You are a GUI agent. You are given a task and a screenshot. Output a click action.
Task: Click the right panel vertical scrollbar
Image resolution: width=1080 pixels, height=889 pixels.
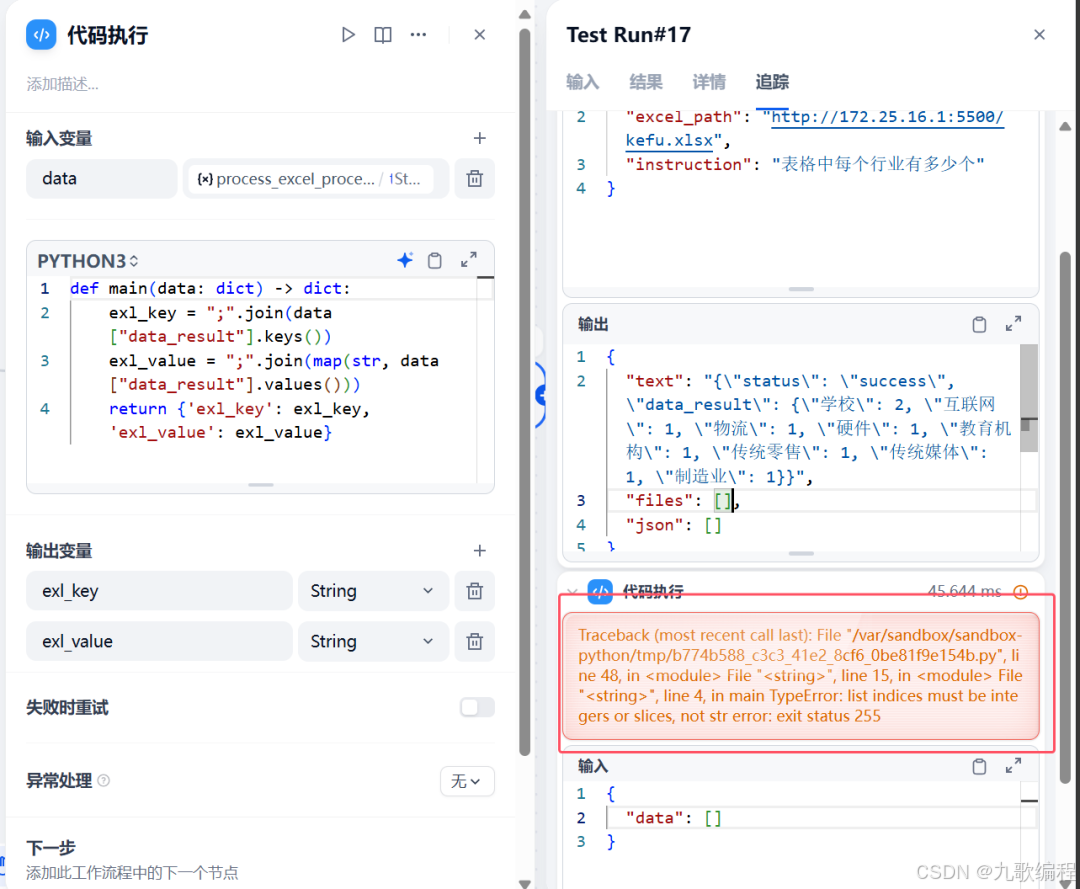tap(1065, 516)
